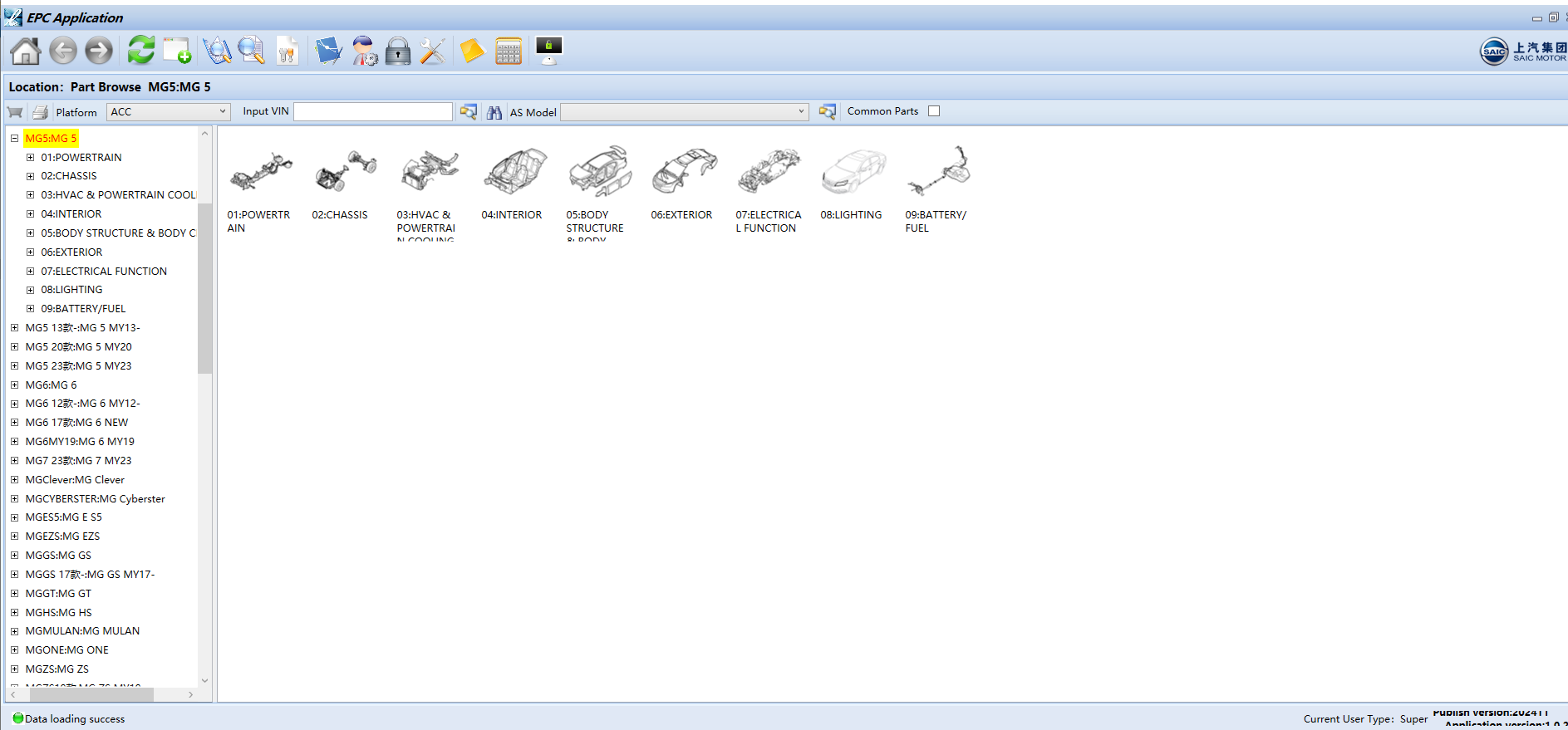This screenshot has height=730, width=1568.
Task: Search VIN using icon beside VIN field
Action: [x=469, y=111]
